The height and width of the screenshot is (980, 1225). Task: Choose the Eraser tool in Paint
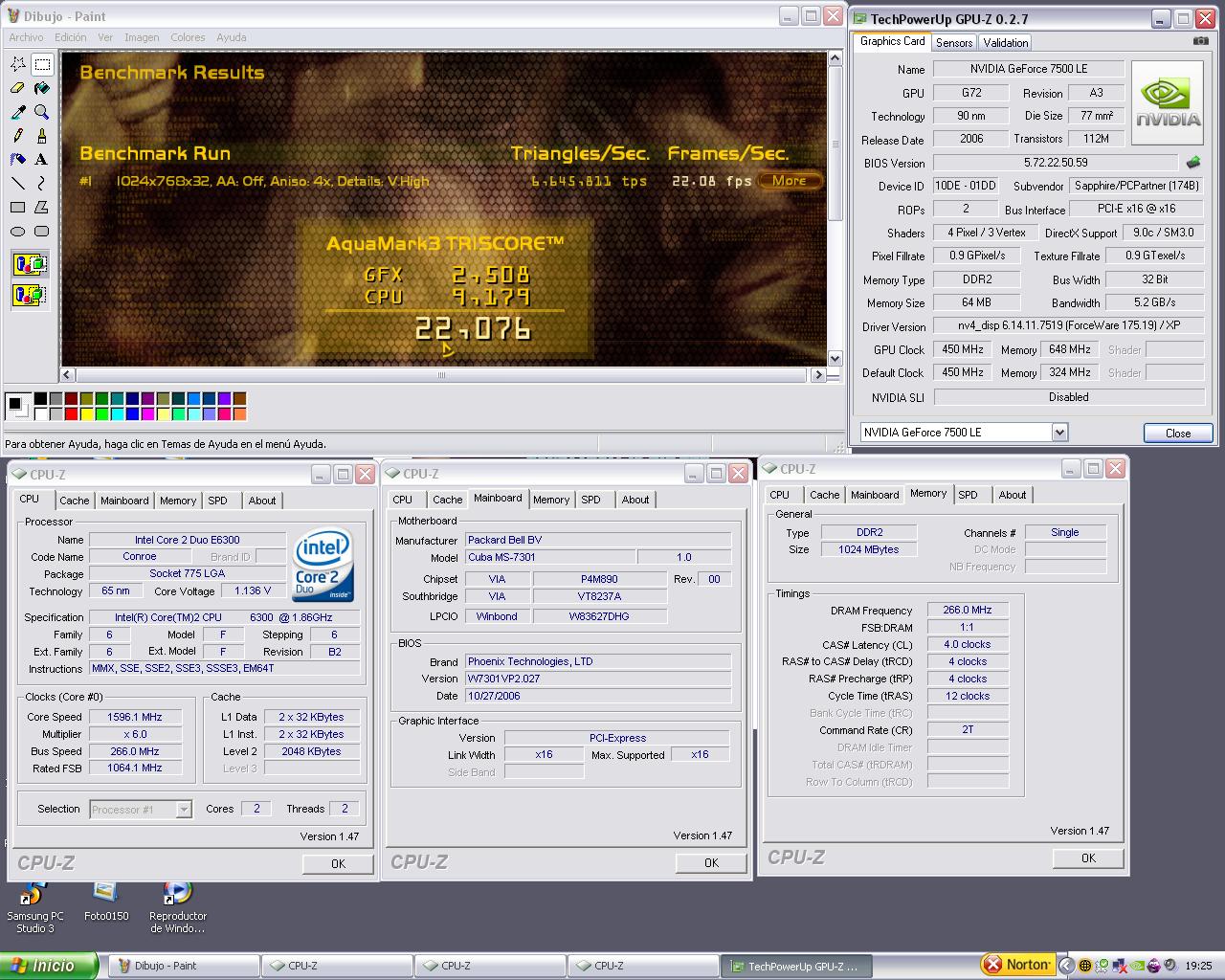point(18,88)
